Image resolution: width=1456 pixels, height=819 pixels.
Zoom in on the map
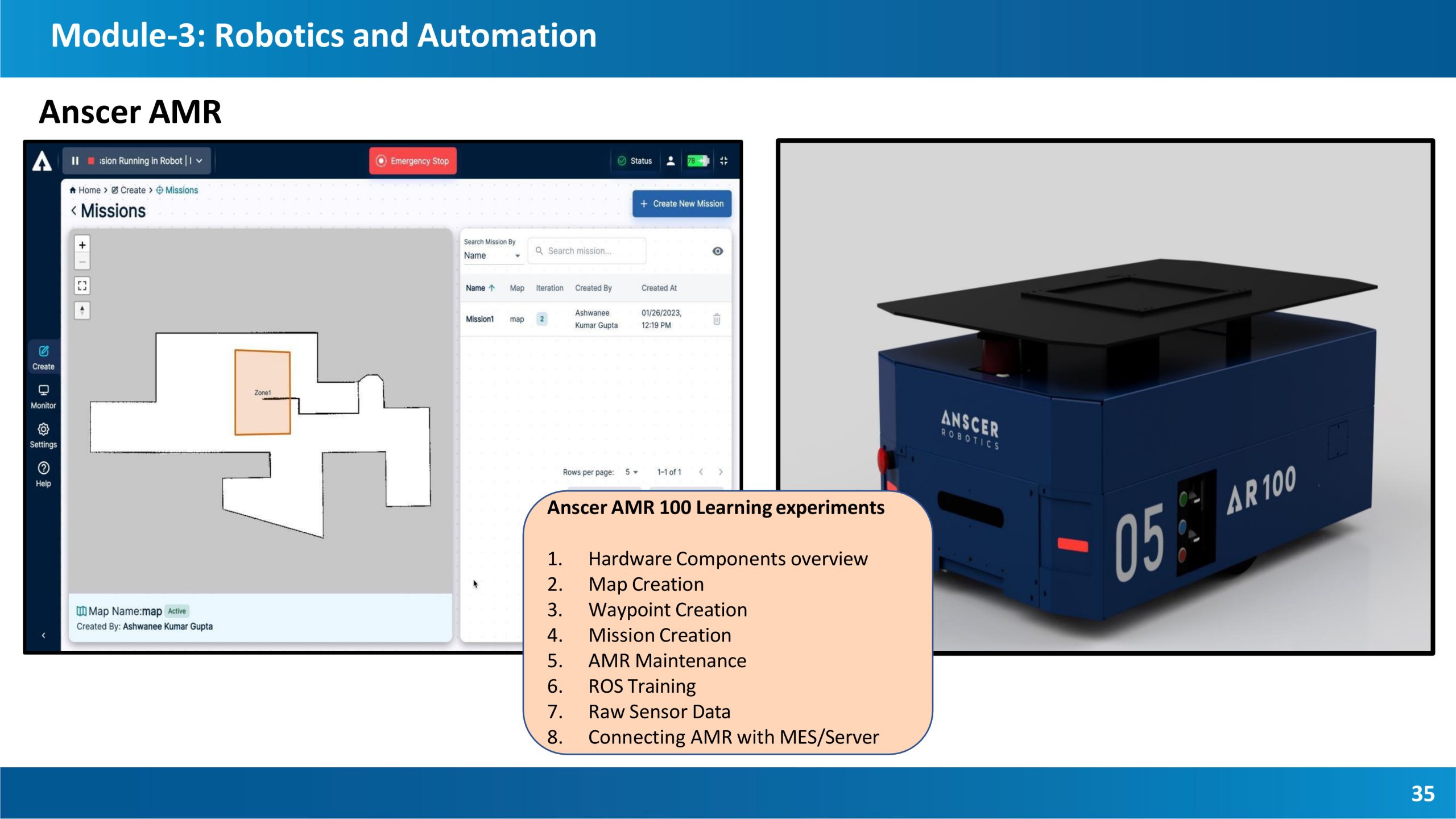82,245
